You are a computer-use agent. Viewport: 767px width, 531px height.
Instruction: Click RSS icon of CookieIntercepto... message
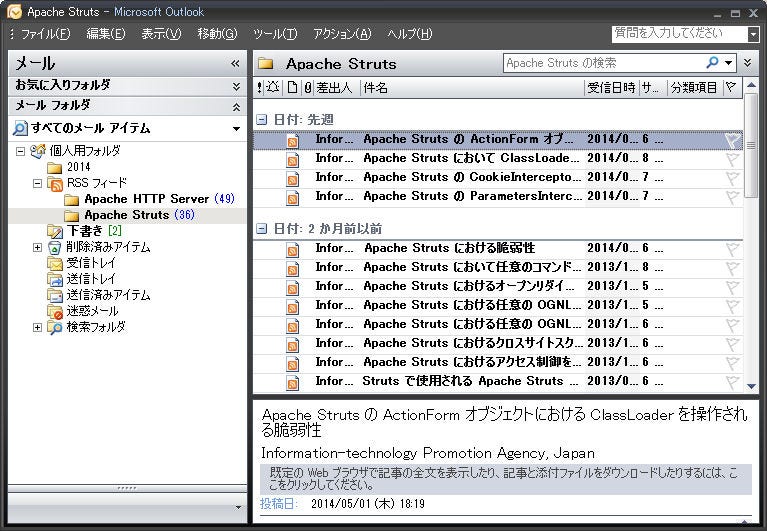tap(293, 179)
